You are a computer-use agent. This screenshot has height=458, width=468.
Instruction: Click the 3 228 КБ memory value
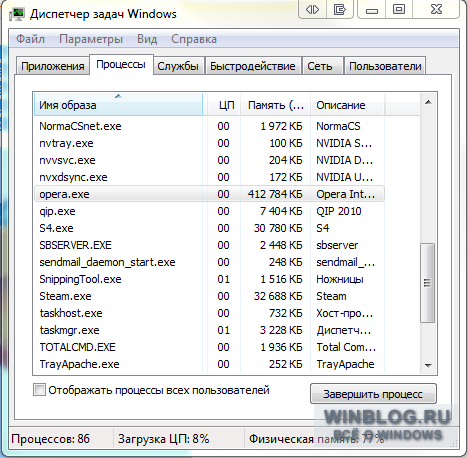(281, 330)
